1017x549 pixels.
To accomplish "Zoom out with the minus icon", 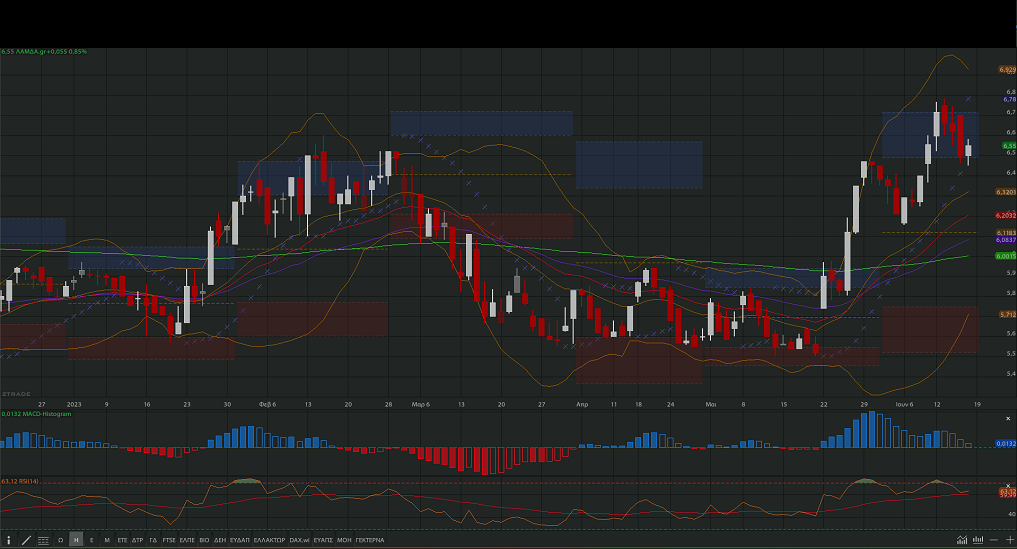I will tap(994, 540).
